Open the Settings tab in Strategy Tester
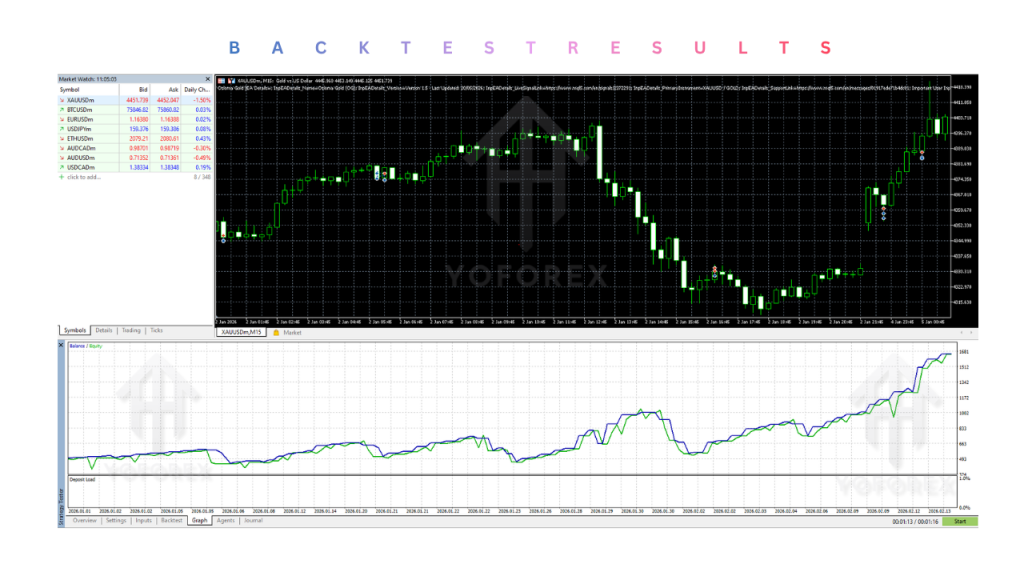This screenshot has width=1024, height=576. (x=116, y=520)
